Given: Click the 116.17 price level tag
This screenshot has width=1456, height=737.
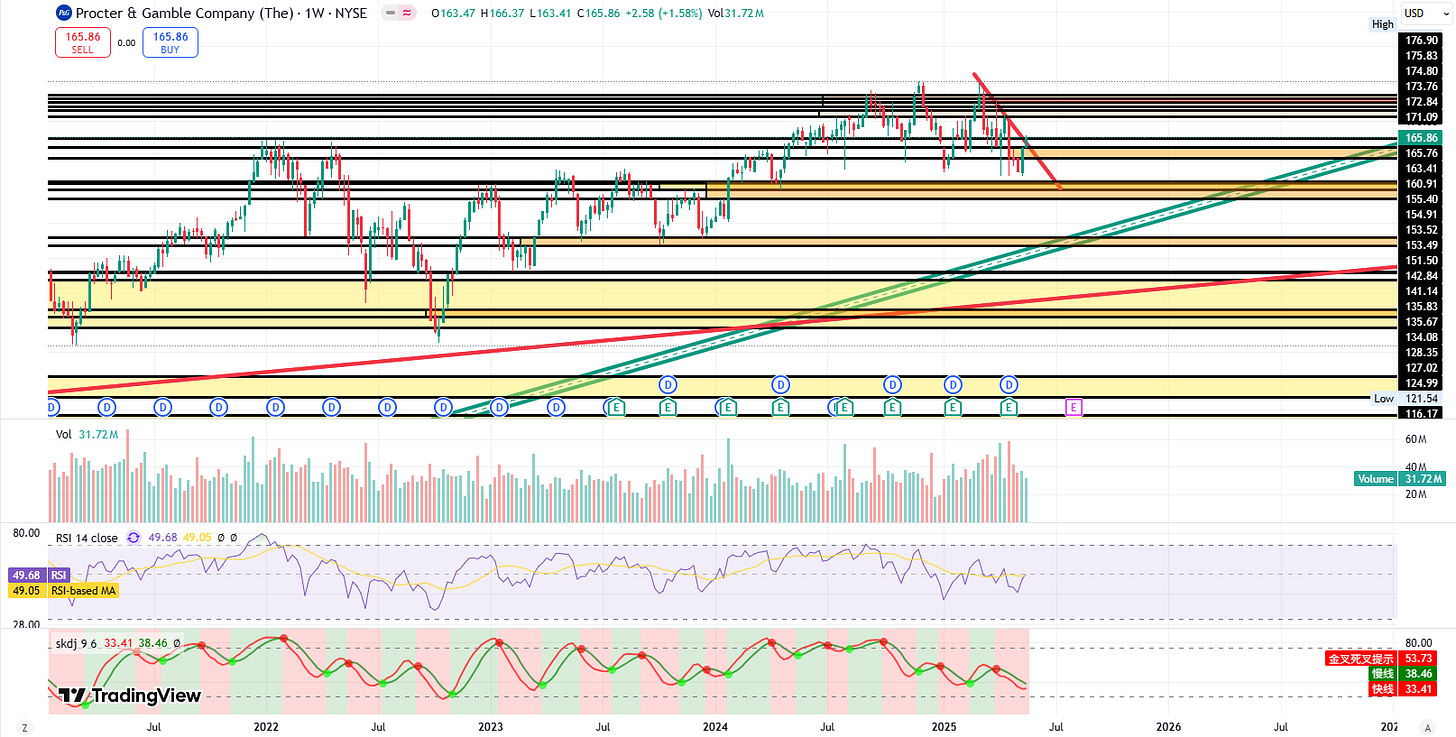Looking at the screenshot, I should point(1421,413).
